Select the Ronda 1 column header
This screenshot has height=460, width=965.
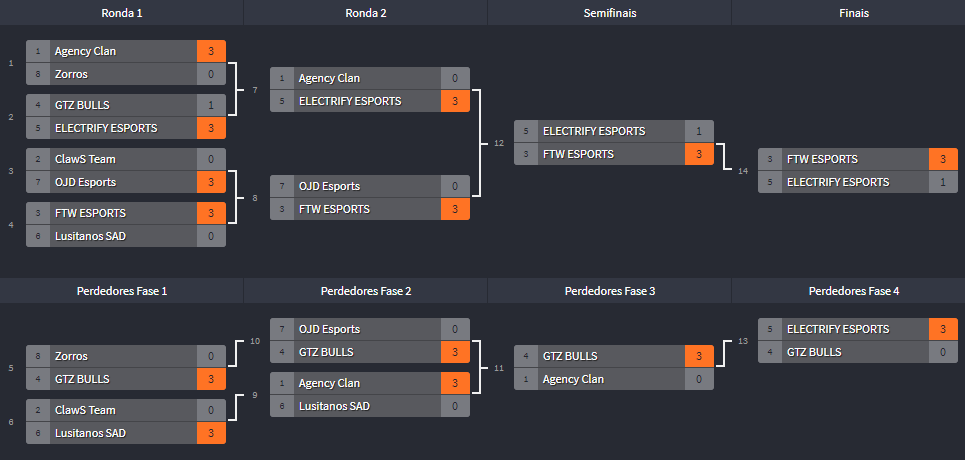pos(122,13)
